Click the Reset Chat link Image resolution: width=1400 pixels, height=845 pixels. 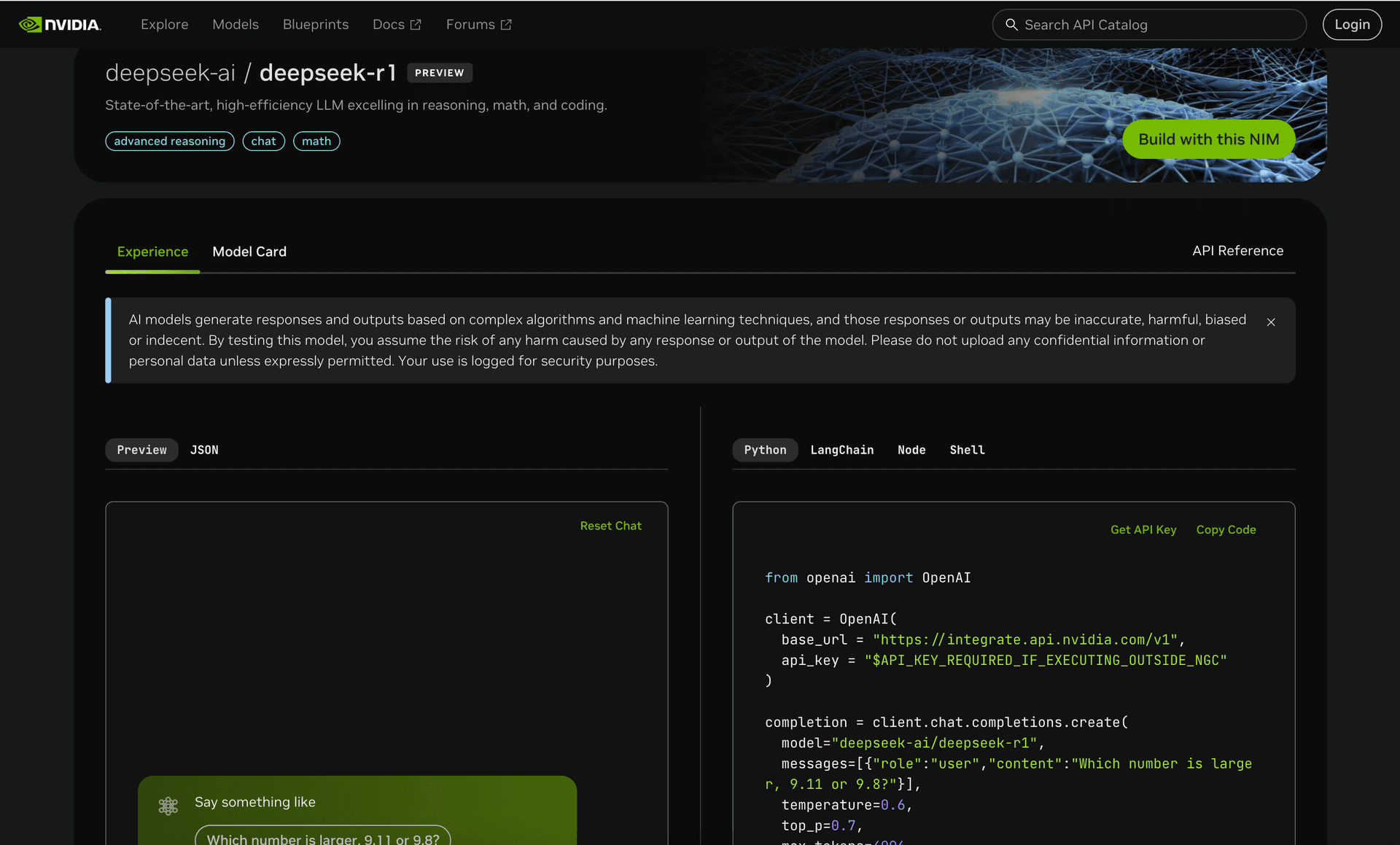pos(611,526)
